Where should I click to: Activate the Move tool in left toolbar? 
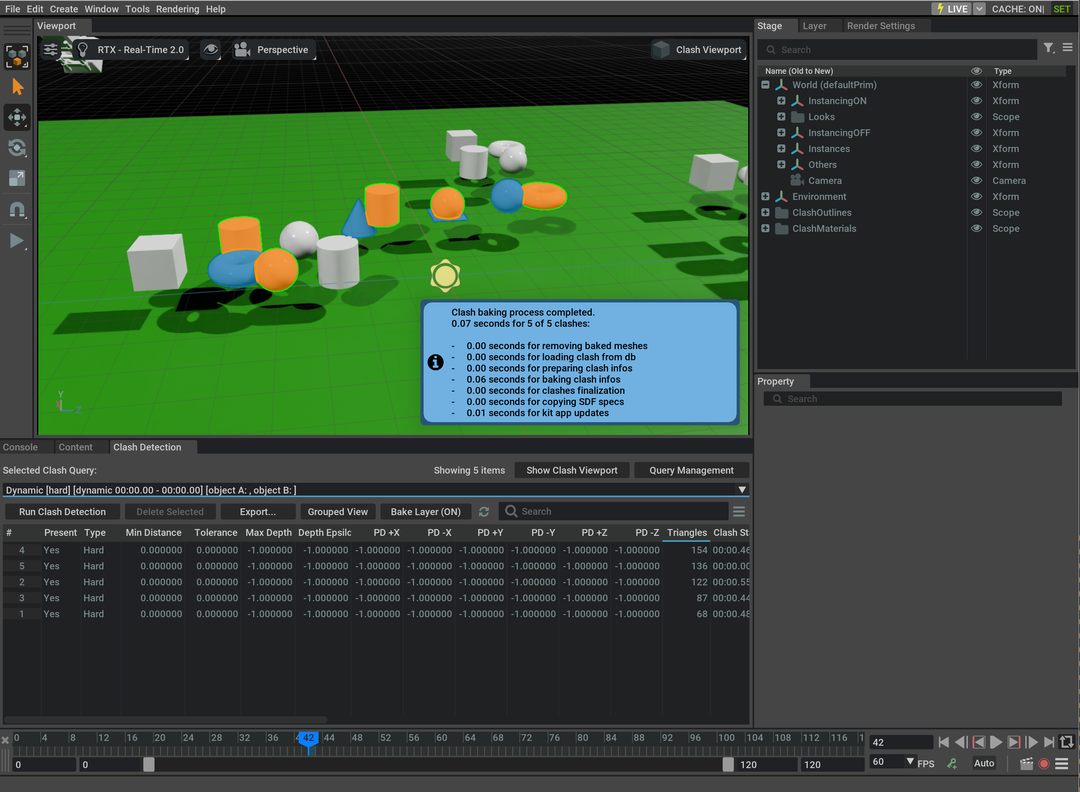click(x=17, y=117)
